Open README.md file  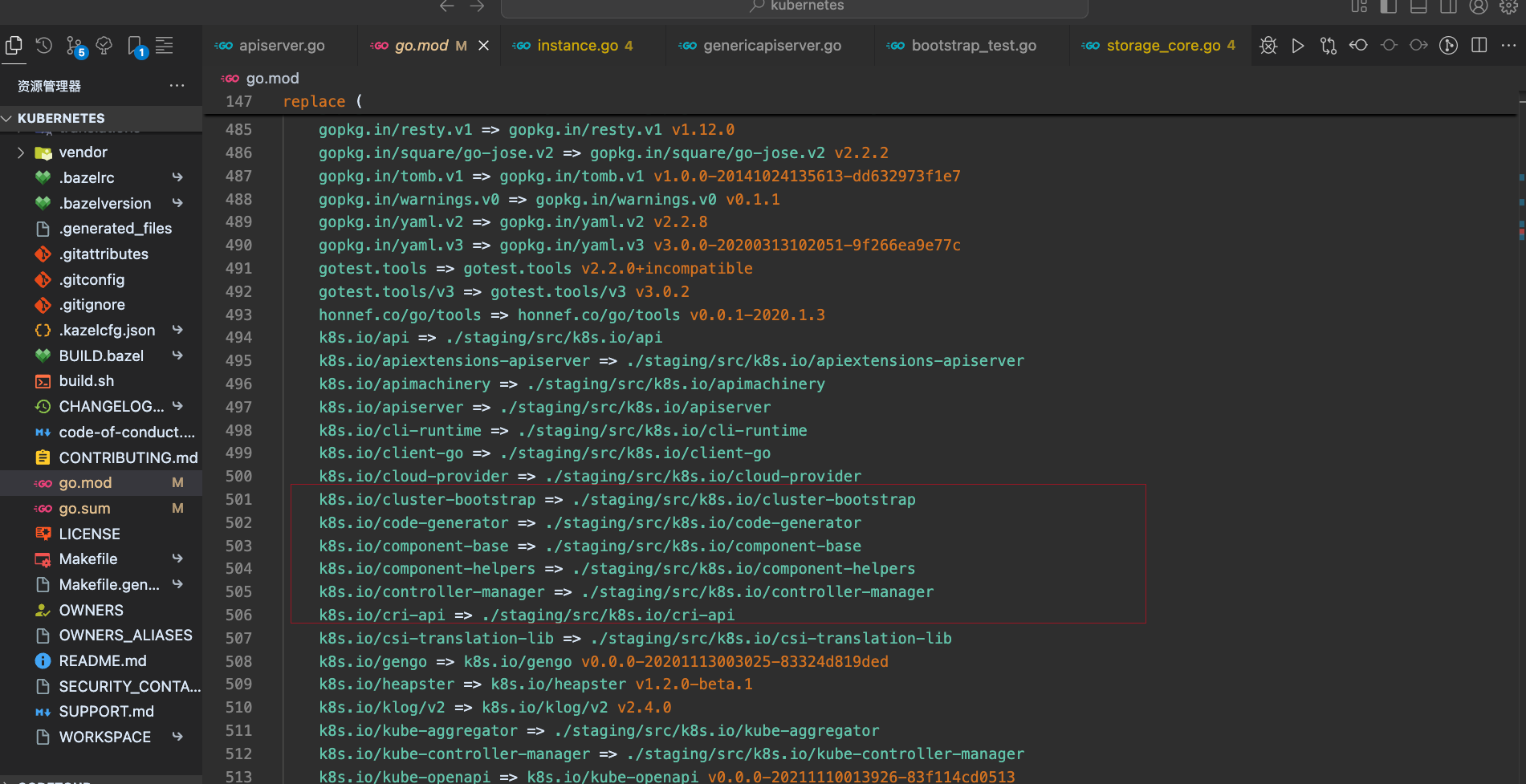point(103,661)
